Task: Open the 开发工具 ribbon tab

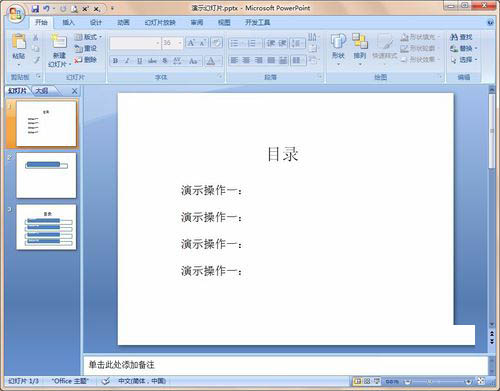Action: (x=258, y=22)
